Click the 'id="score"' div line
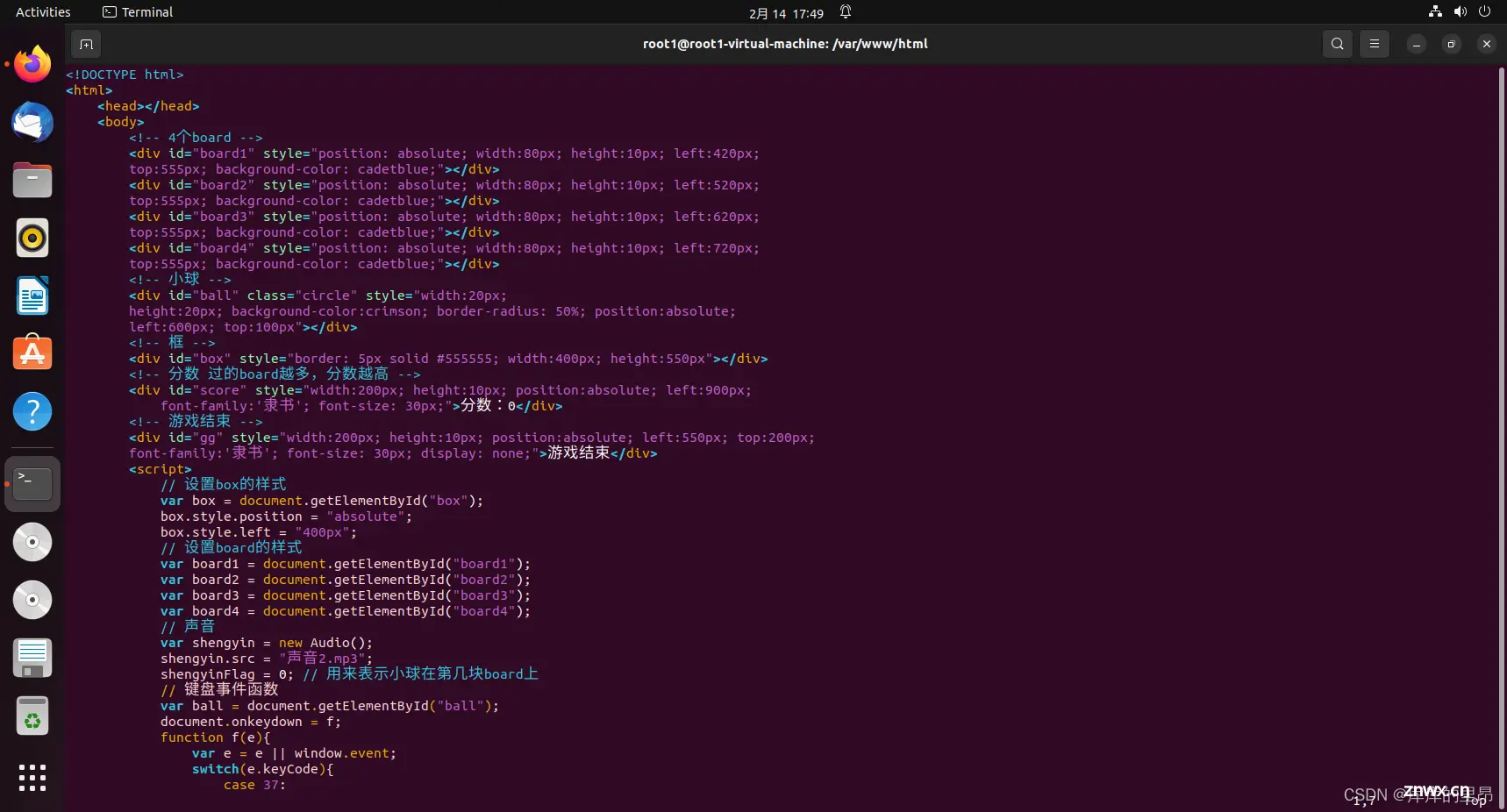Viewport: 1507px width, 812px height. [x=440, y=390]
